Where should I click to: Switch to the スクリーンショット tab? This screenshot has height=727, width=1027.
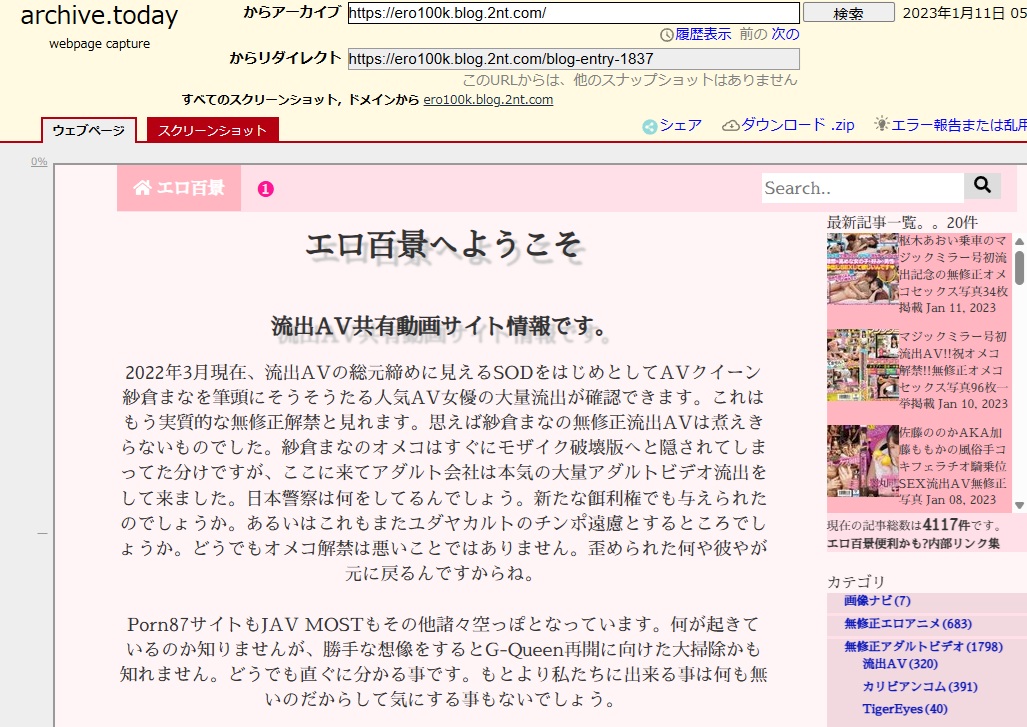[x=212, y=131]
